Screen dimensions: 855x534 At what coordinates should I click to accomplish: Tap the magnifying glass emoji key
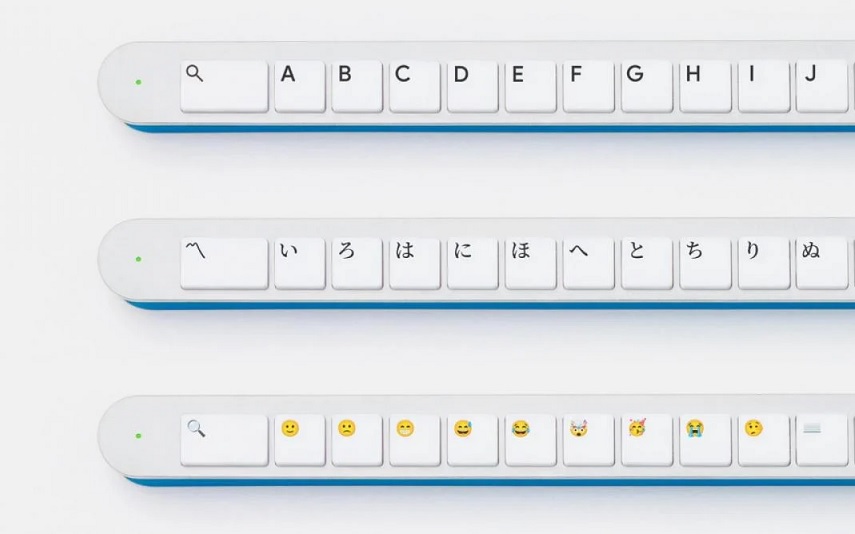point(224,440)
